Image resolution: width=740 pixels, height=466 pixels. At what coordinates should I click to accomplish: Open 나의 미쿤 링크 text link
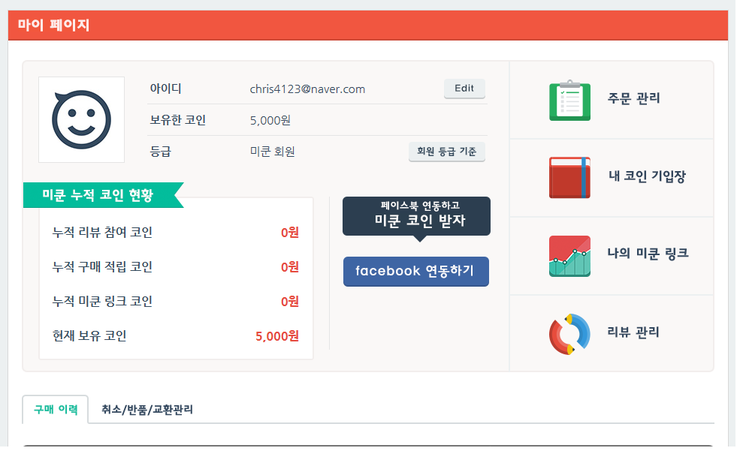click(x=648, y=254)
